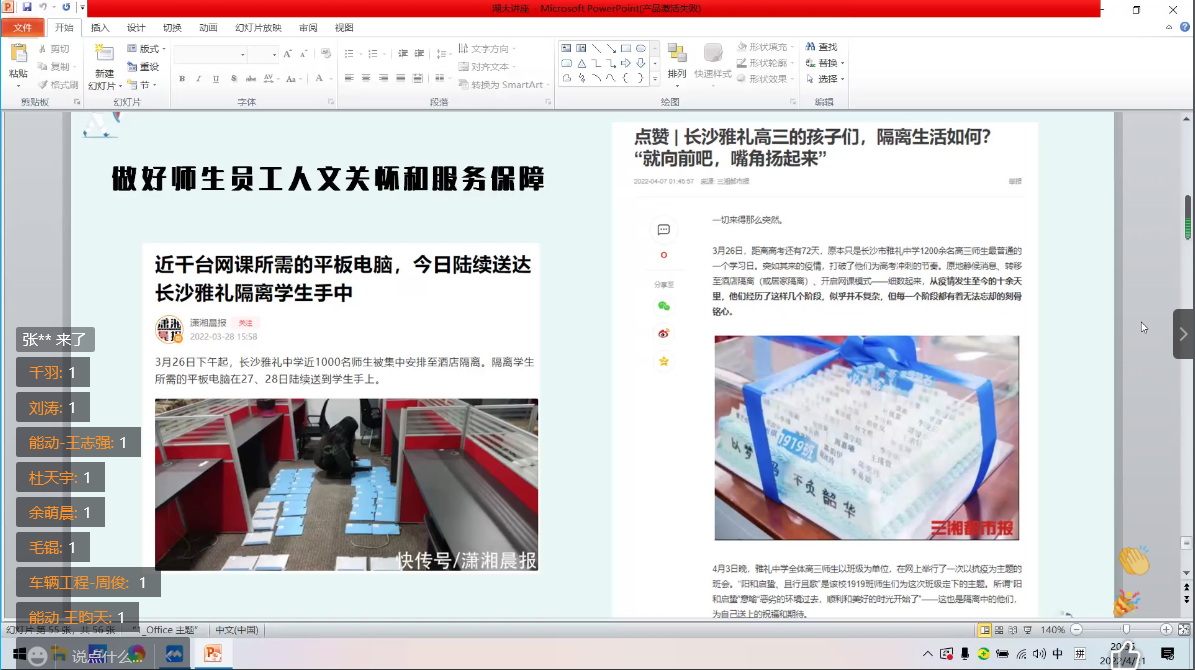This screenshot has height=670, width=1195.
Task: Click the File (文件) button
Action: [x=22, y=28]
